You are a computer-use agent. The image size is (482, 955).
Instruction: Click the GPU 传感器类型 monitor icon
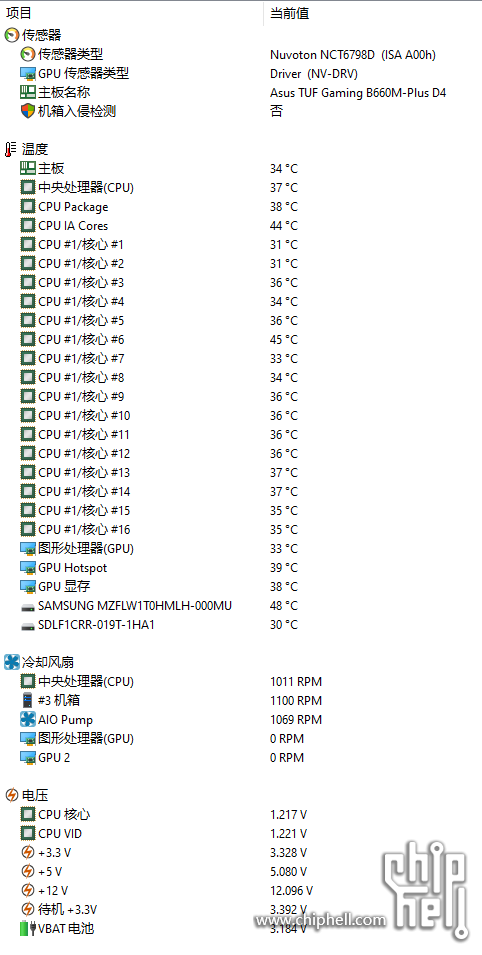pyautogui.click(x=28, y=74)
